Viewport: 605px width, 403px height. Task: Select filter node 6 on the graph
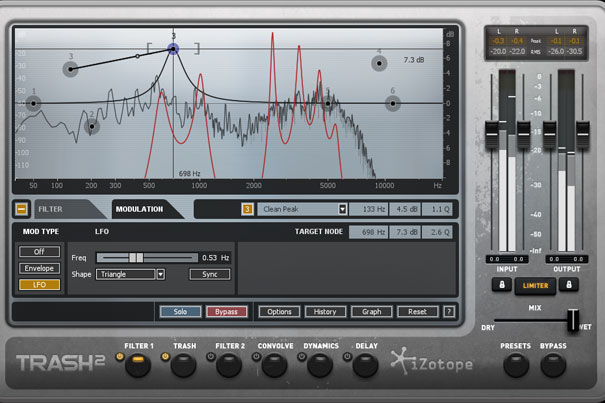point(392,103)
